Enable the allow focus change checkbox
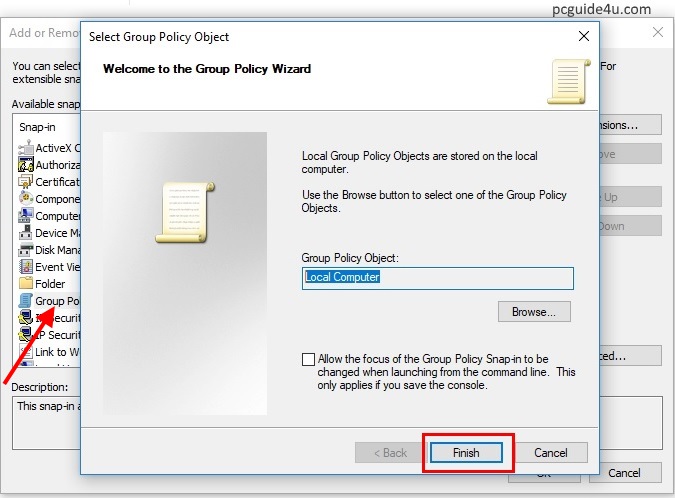This screenshot has height=498, width=675. pos(308,359)
